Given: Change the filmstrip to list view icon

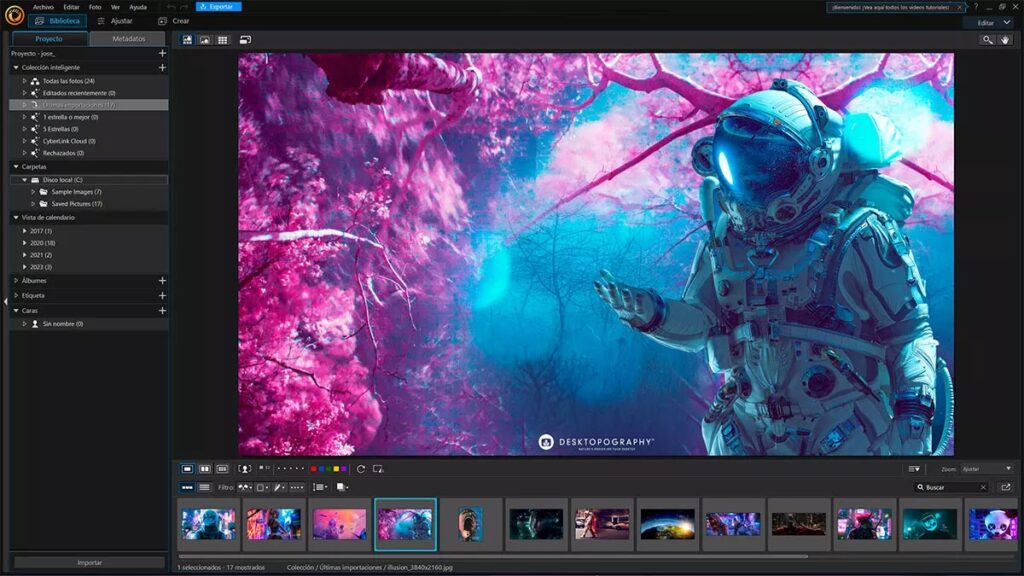Looking at the screenshot, I should [204, 488].
